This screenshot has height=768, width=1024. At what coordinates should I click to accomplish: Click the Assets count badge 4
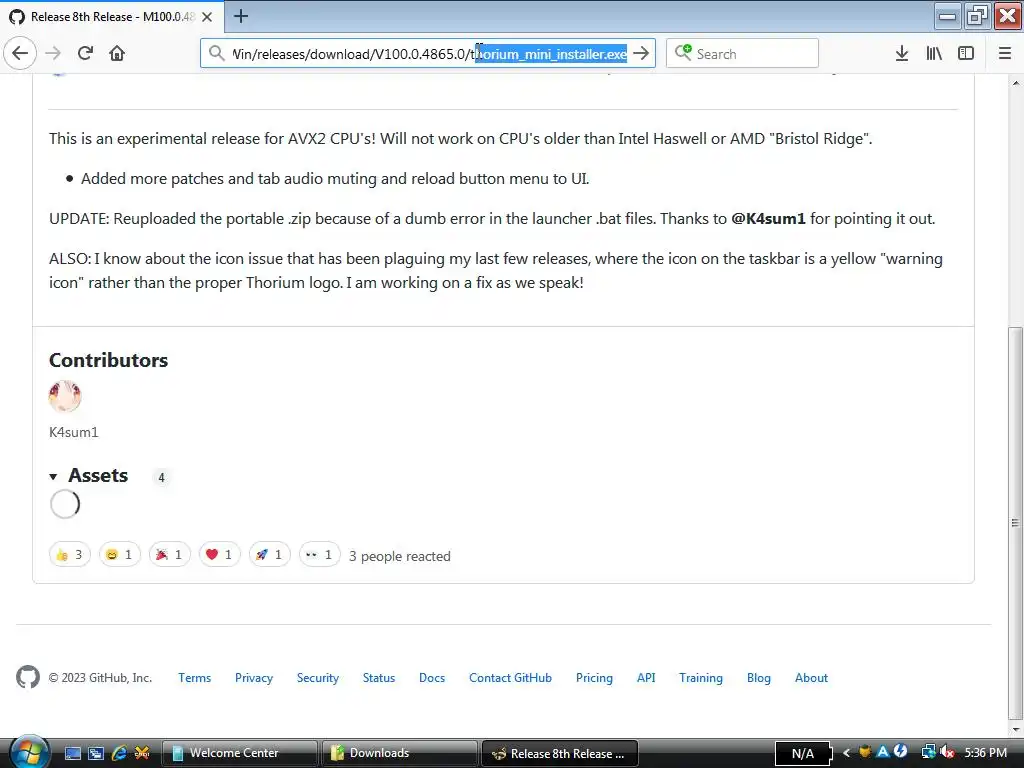click(161, 477)
